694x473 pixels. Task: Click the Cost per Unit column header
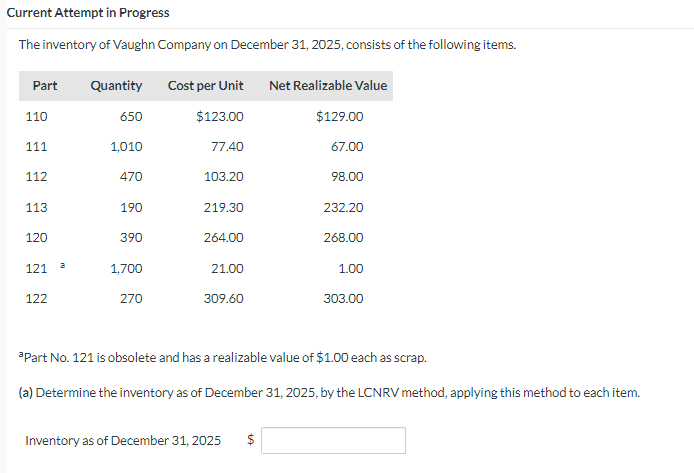206,86
